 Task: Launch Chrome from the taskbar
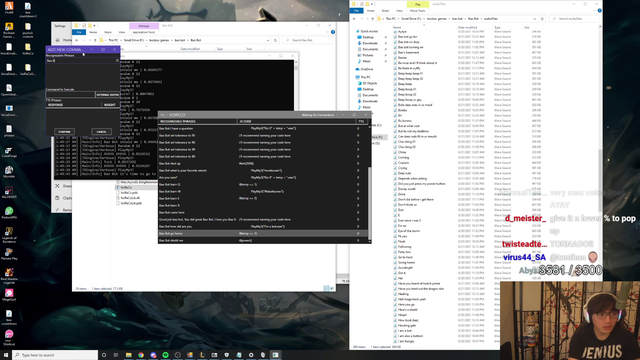coord(140,355)
